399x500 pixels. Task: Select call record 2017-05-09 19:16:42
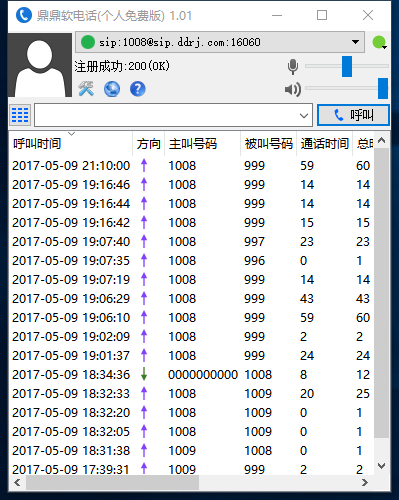[x=191, y=223]
